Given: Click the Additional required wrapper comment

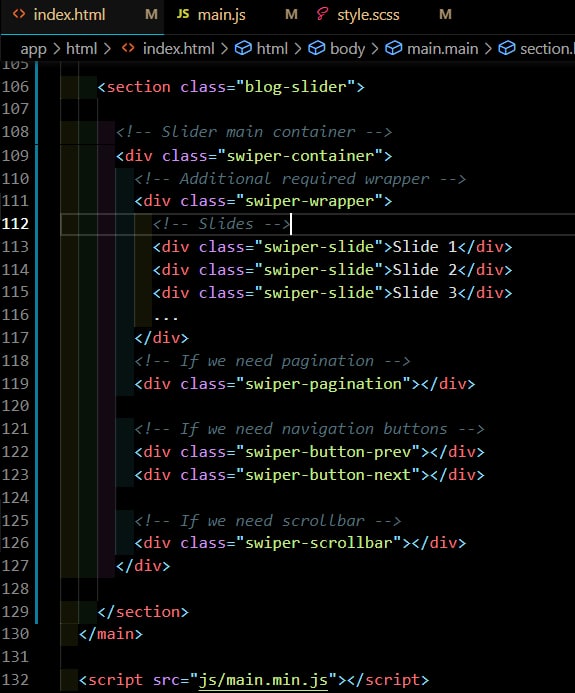Looking at the screenshot, I should [300, 179].
